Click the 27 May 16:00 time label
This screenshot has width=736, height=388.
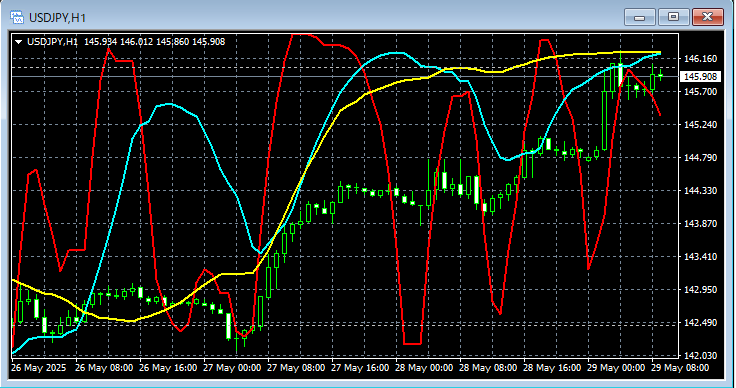click(x=360, y=367)
